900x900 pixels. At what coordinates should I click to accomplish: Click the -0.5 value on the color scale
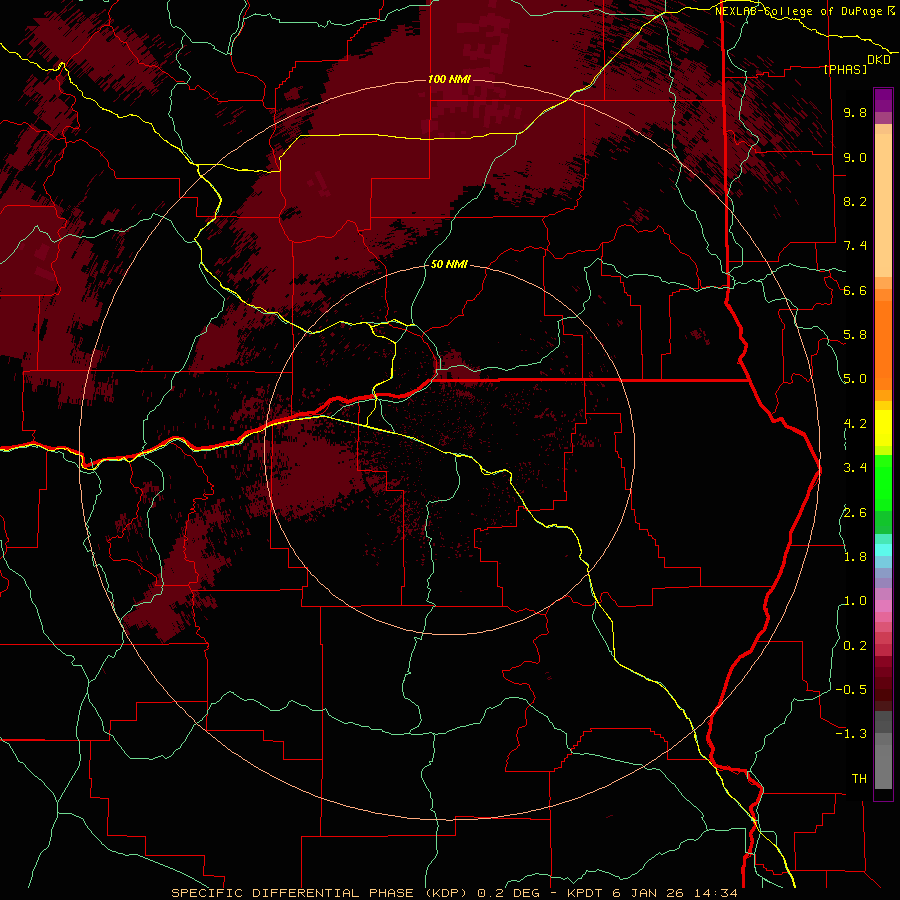(851, 689)
